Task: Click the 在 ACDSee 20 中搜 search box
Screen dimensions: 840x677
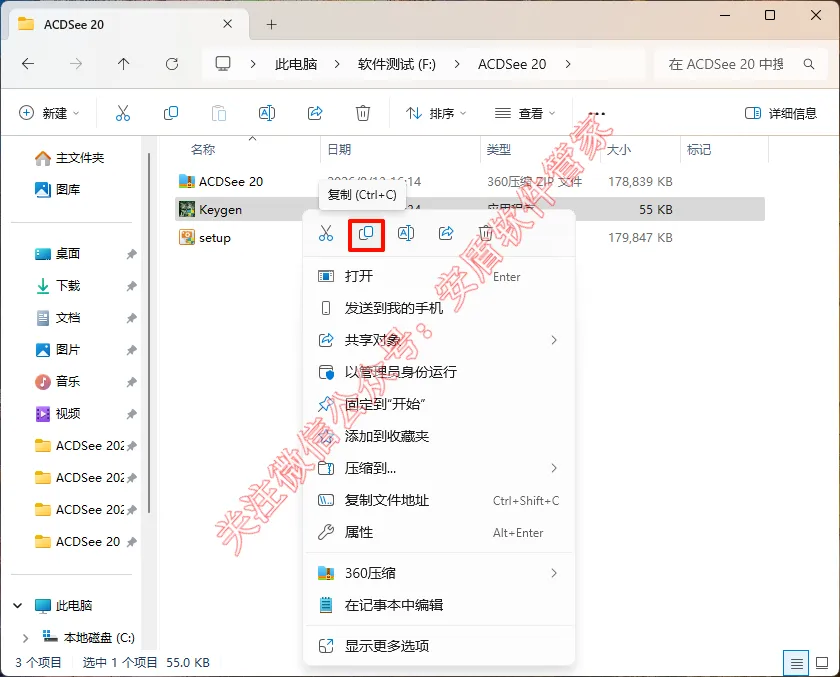Action: coord(741,64)
